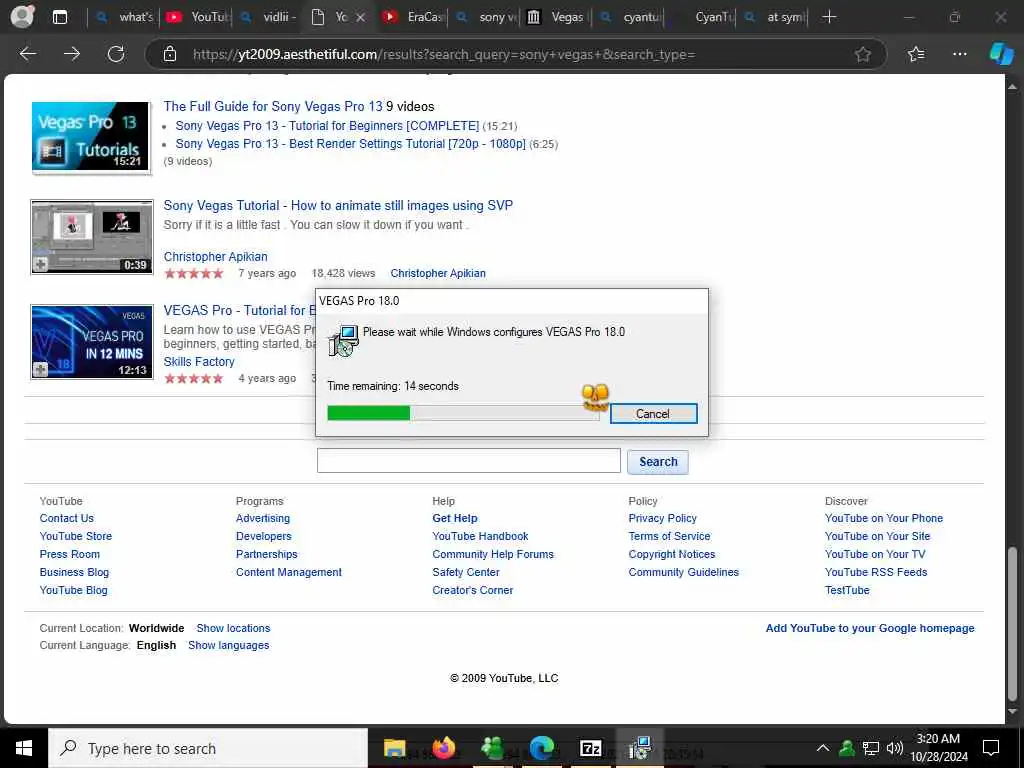Open YouTube Store footer link
The width and height of the screenshot is (1024, 768).
coord(76,536)
